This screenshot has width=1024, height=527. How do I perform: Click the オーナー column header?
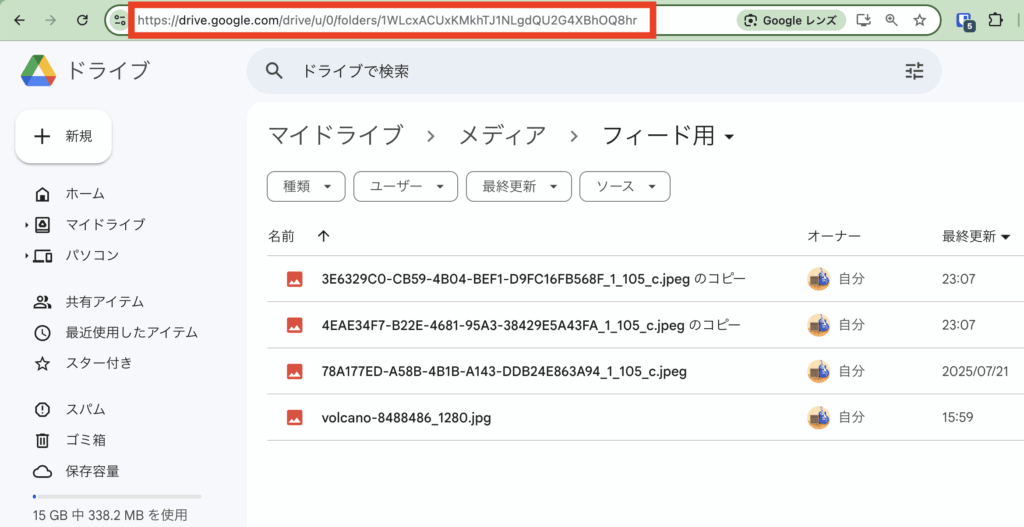pyautogui.click(x=834, y=236)
